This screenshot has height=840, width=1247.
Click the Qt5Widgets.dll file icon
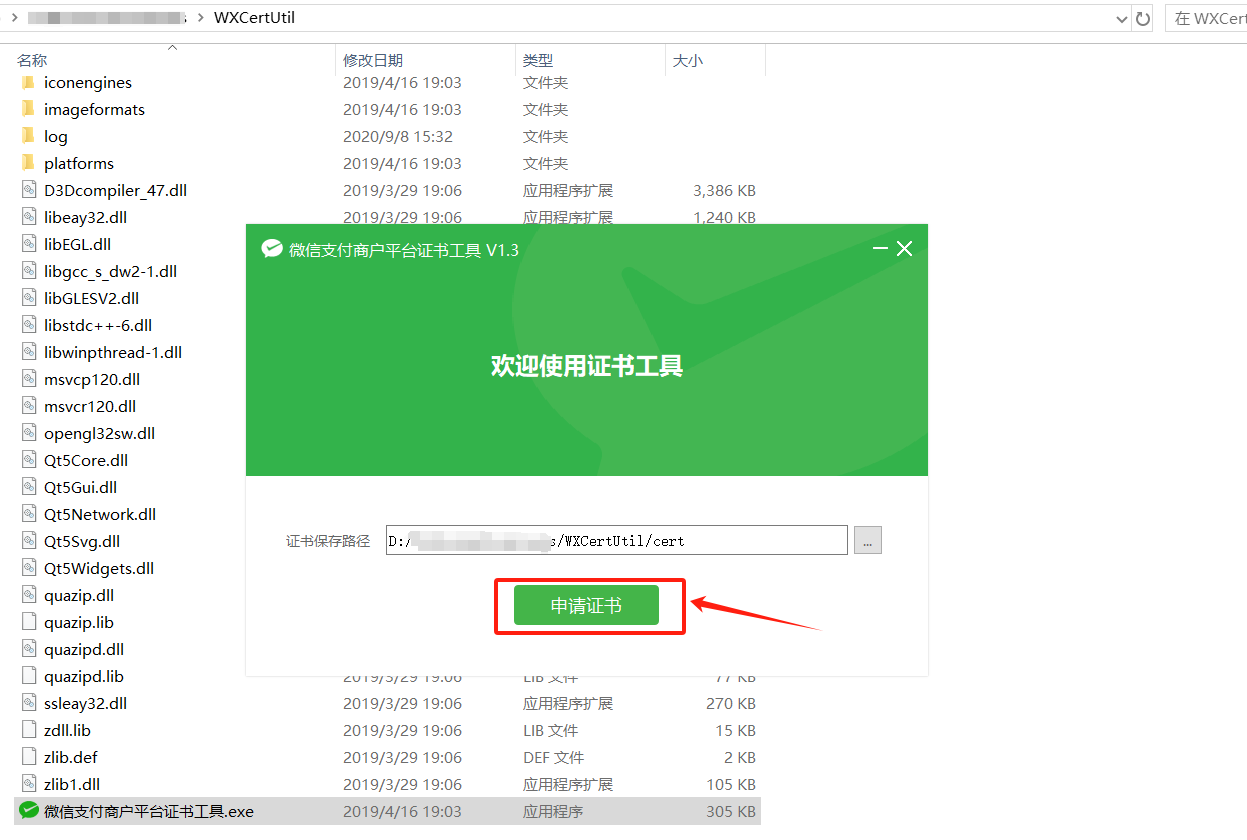point(28,568)
